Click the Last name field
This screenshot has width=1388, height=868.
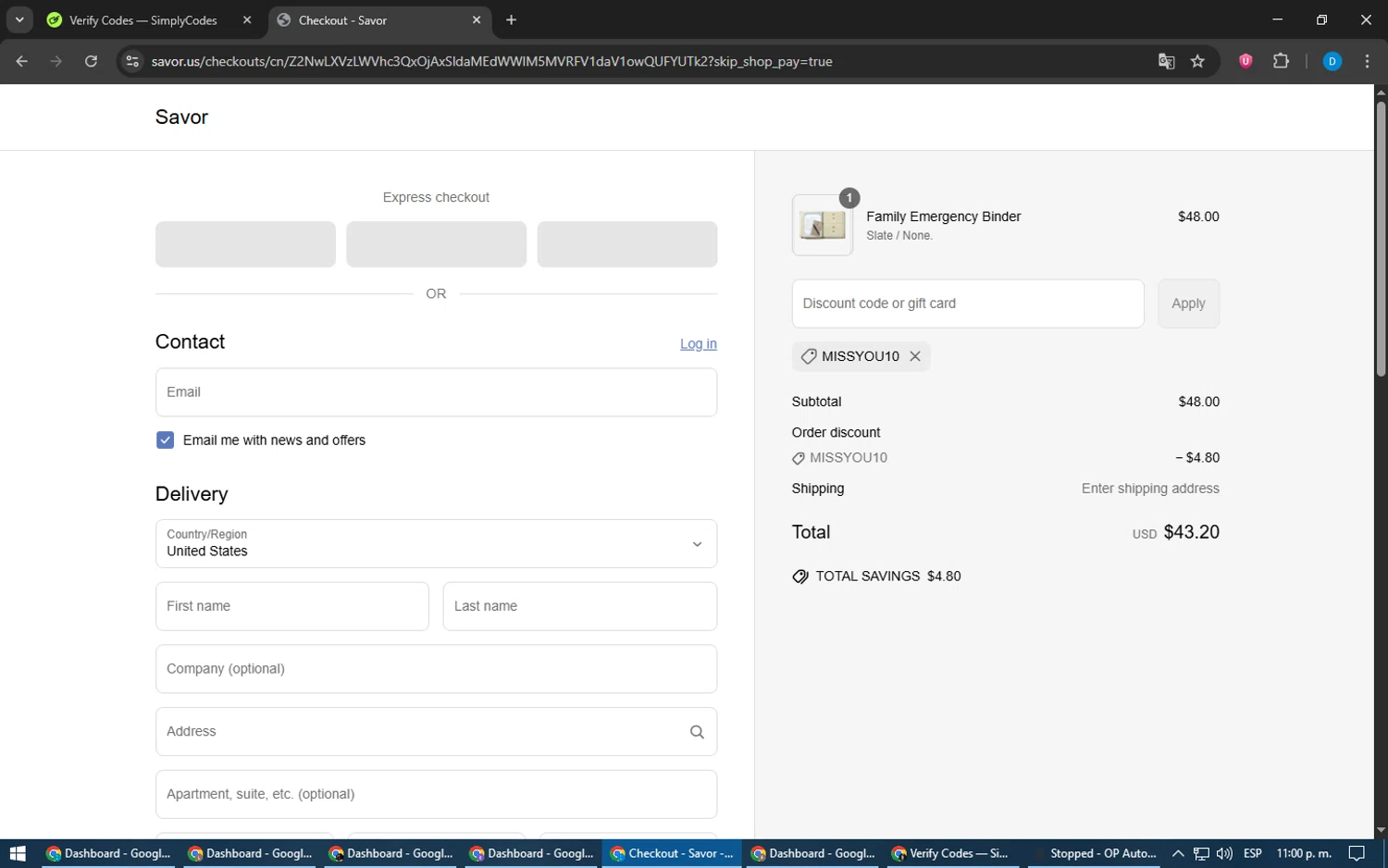[580, 606]
